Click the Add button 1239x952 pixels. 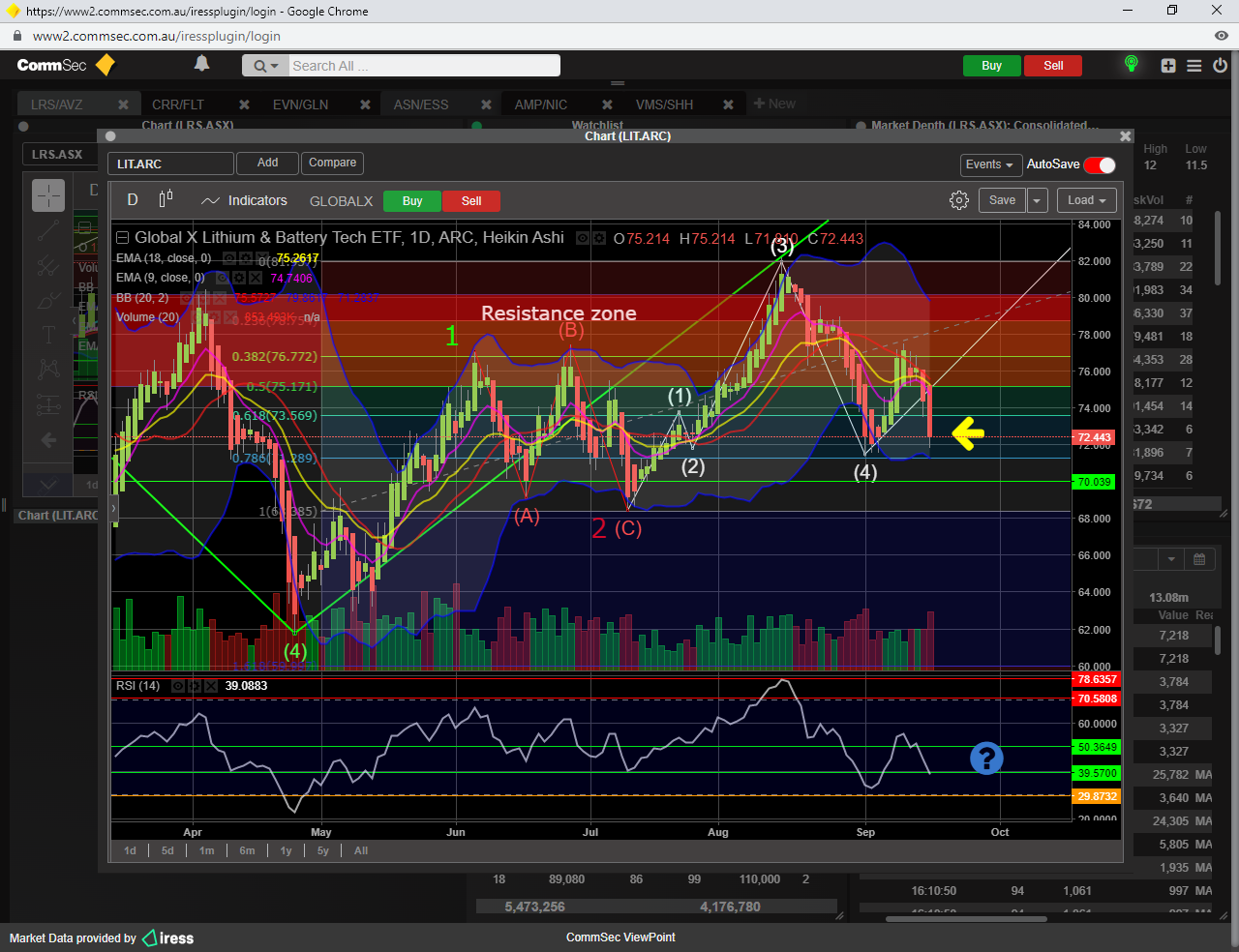click(268, 163)
